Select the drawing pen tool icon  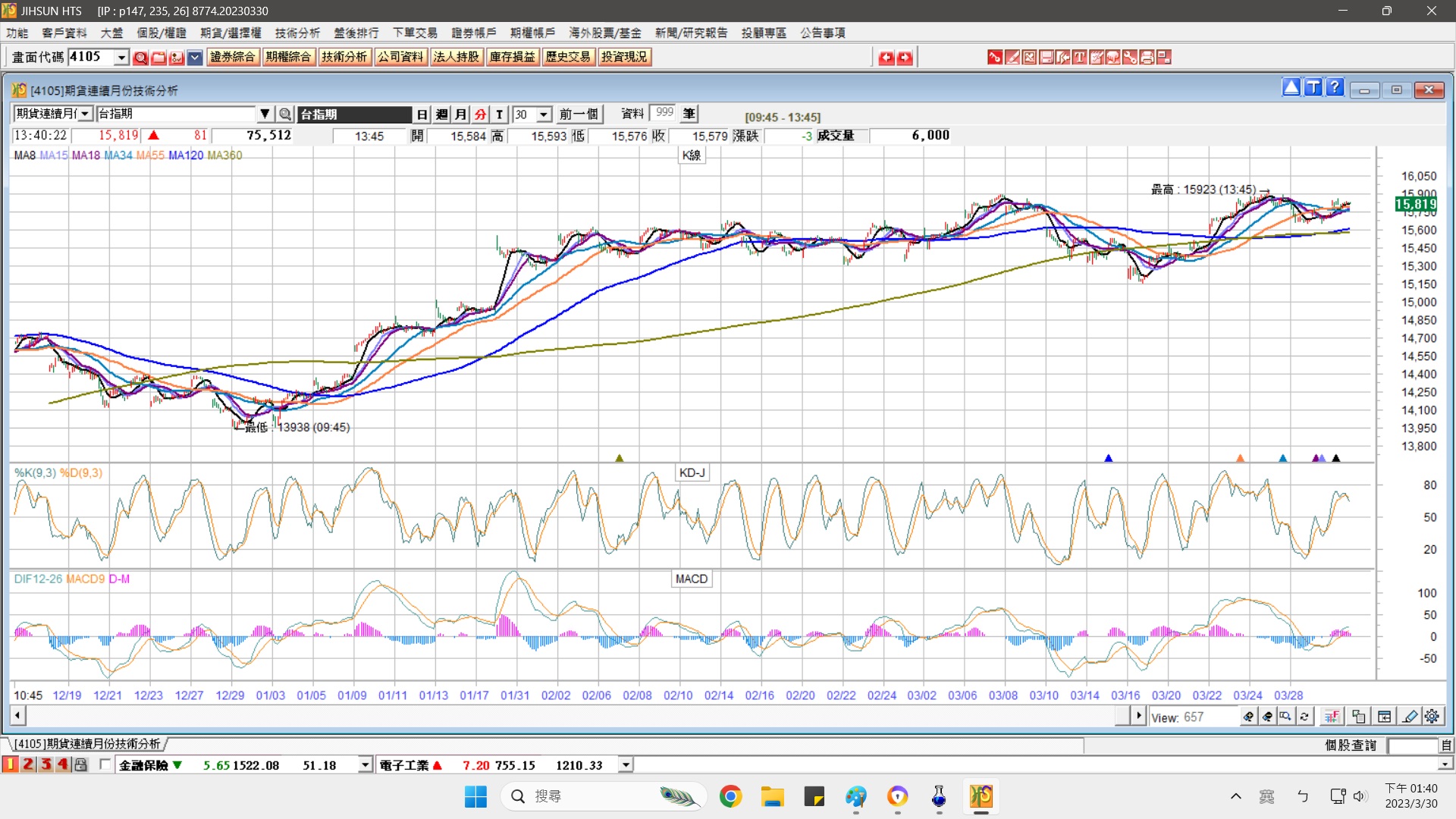click(x=1410, y=717)
